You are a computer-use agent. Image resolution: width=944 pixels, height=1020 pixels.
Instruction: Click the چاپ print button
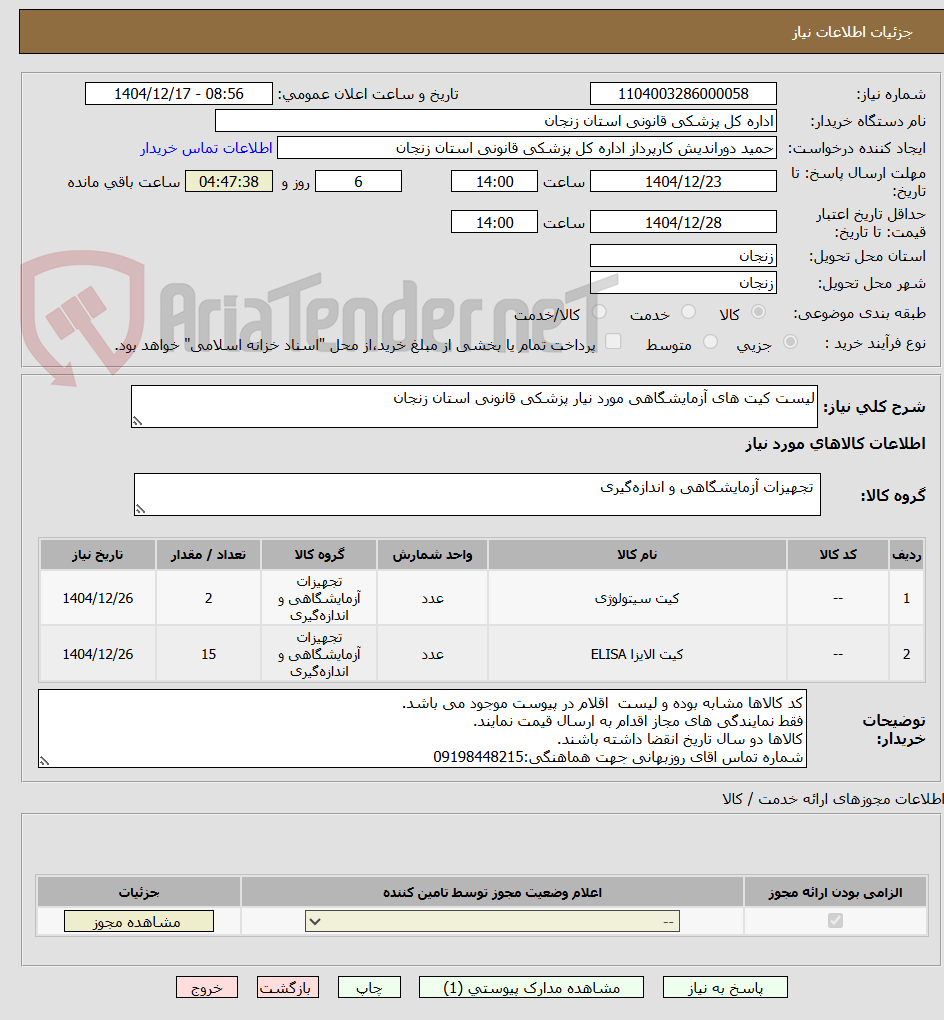(370, 987)
